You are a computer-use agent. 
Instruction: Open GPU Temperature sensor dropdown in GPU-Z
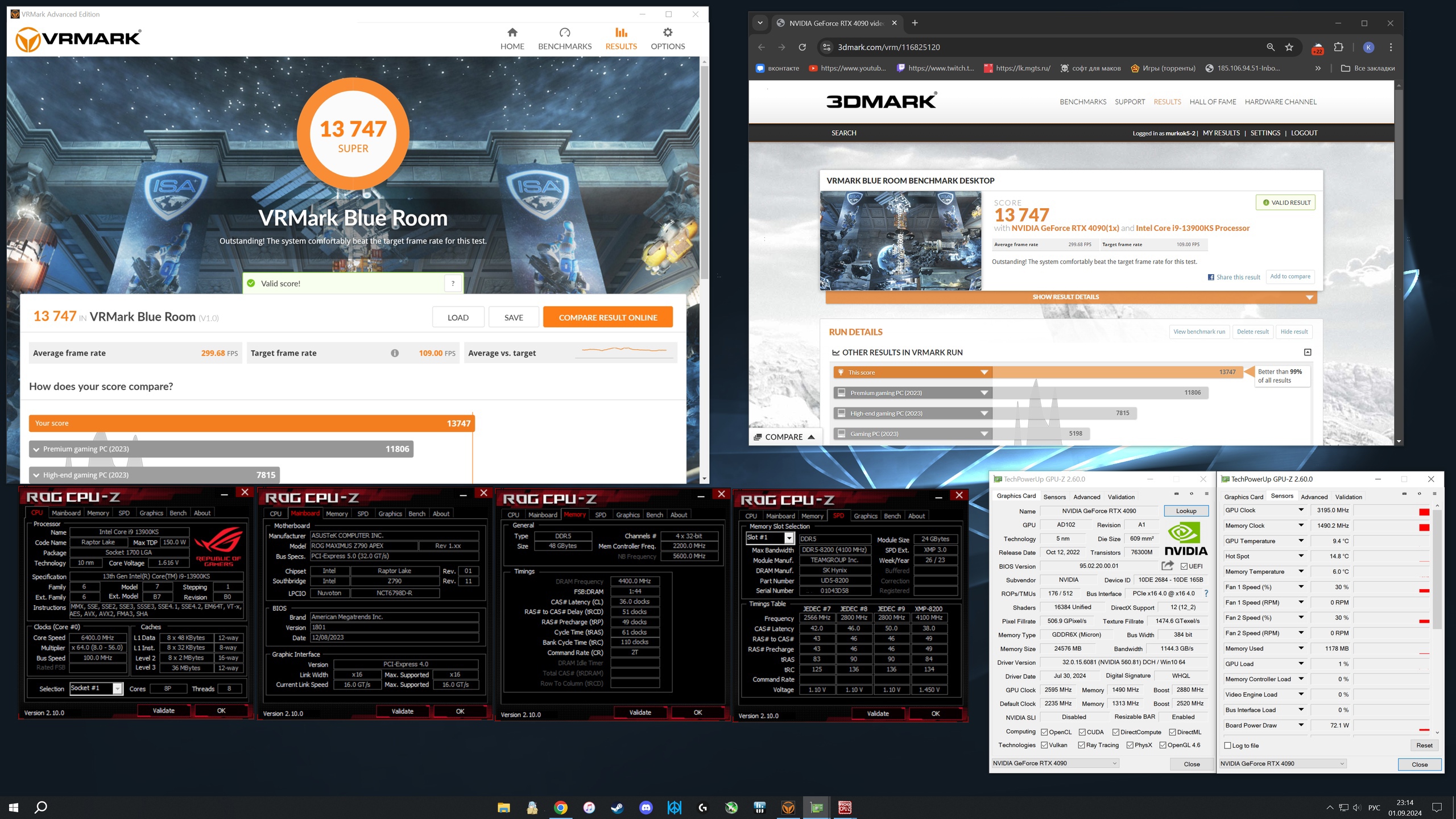1301,541
